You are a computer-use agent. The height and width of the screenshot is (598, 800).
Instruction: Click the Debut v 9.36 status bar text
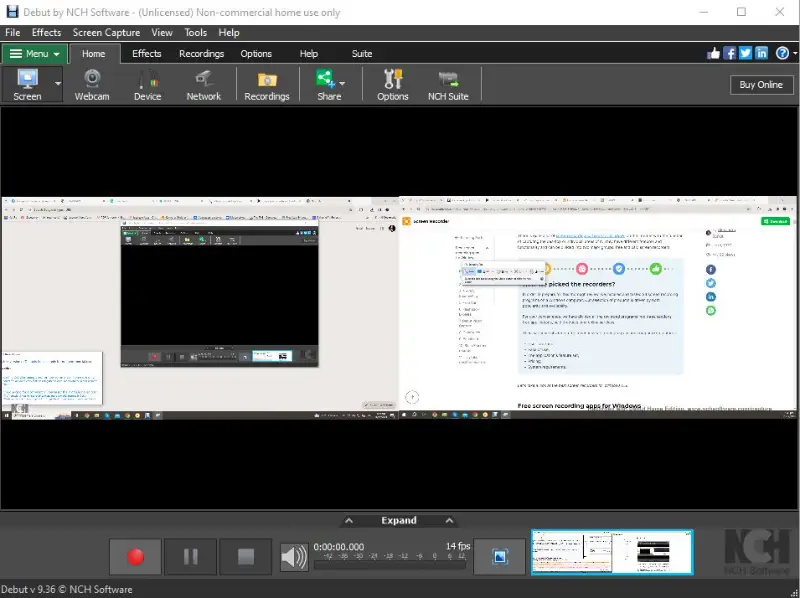(67, 589)
